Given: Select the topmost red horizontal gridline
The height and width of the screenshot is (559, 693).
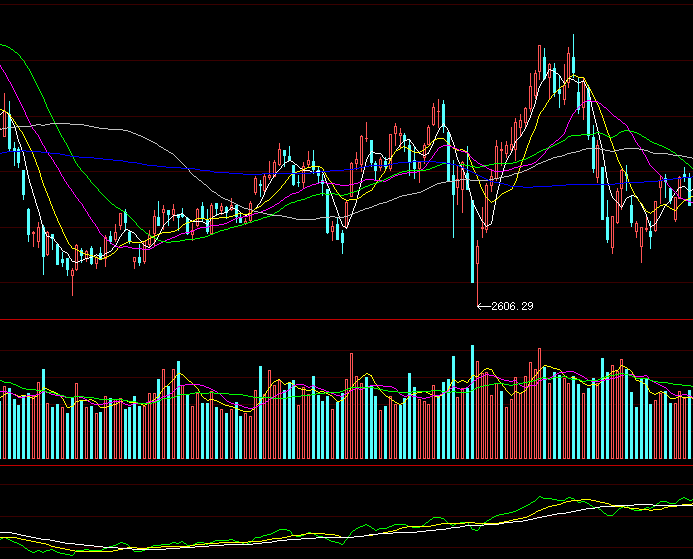Looking at the screenshot, I should (346, 6).
